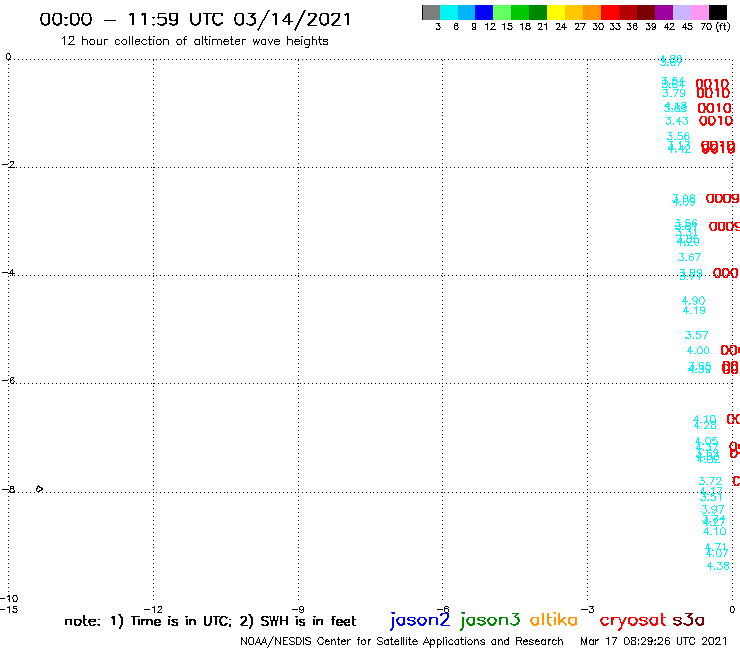This screenshot has height=650, width=740.
Task: Click the wave height value "3.43"
Action: point(677,121)
